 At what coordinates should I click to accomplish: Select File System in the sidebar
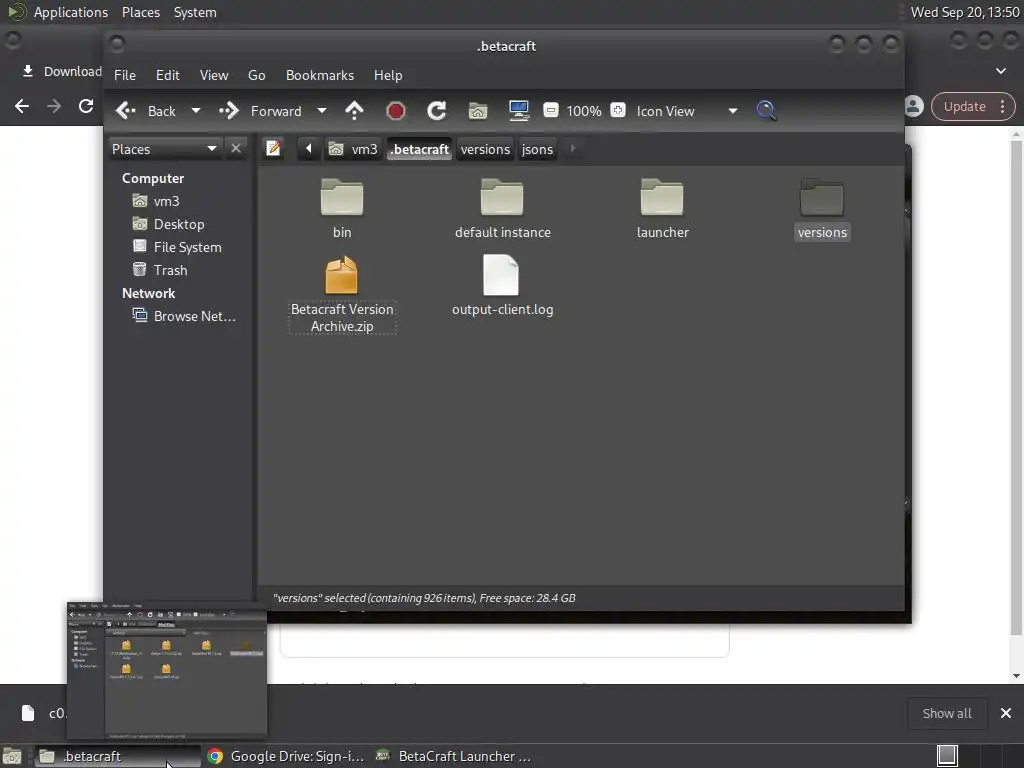pyautogui.click(x=178, y=247)
